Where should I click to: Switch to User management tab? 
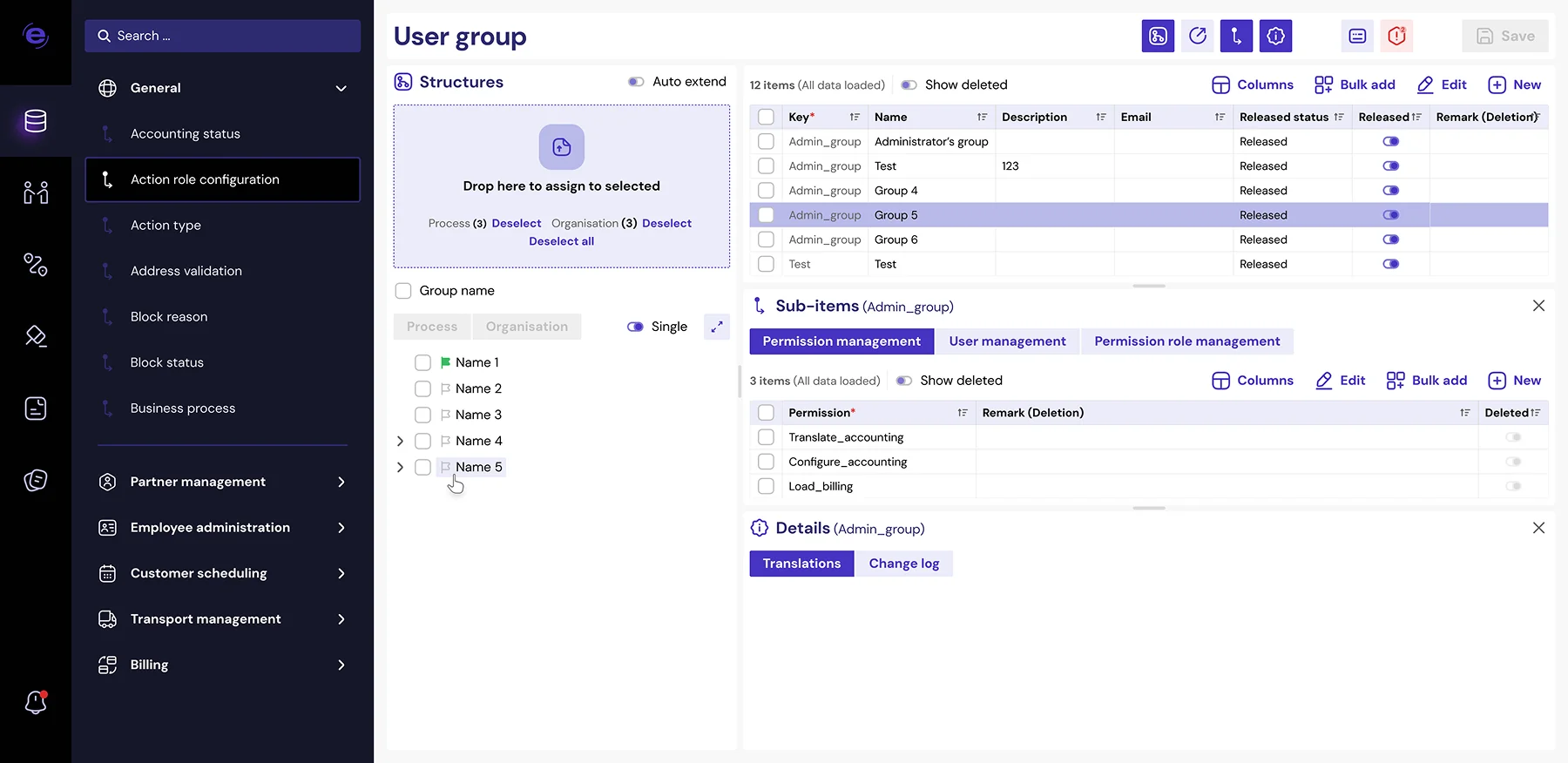tap(1007, 341)
